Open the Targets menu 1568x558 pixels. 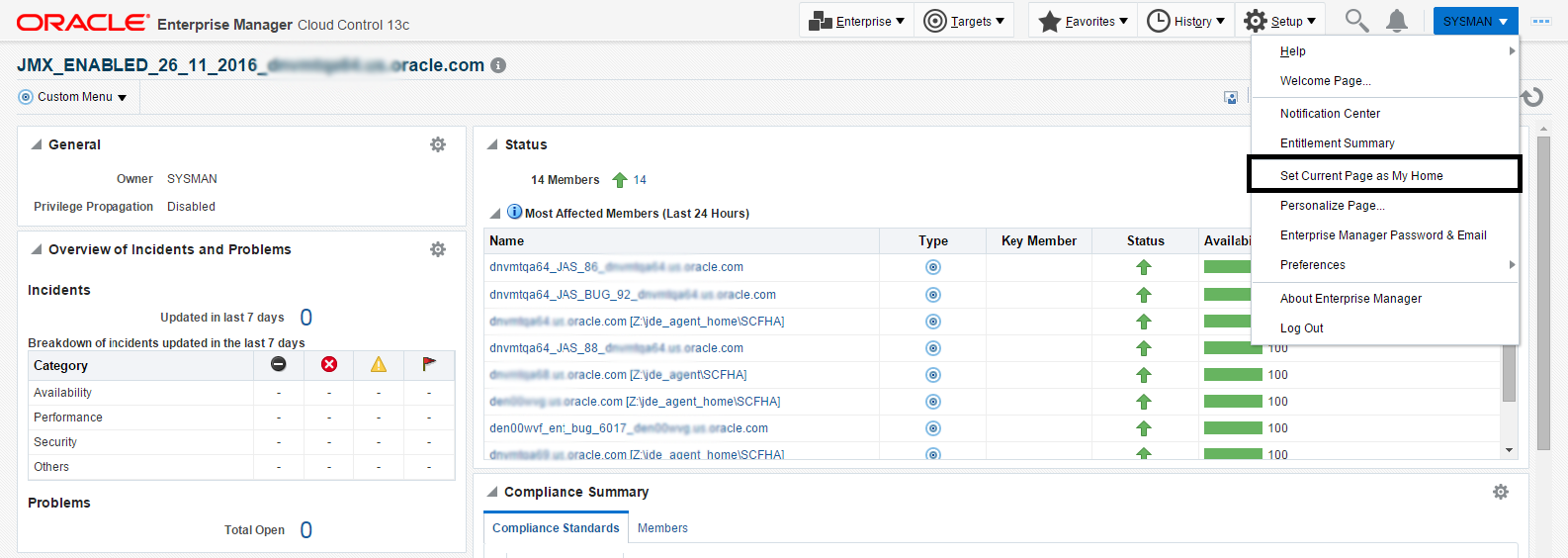click(964, 21)
